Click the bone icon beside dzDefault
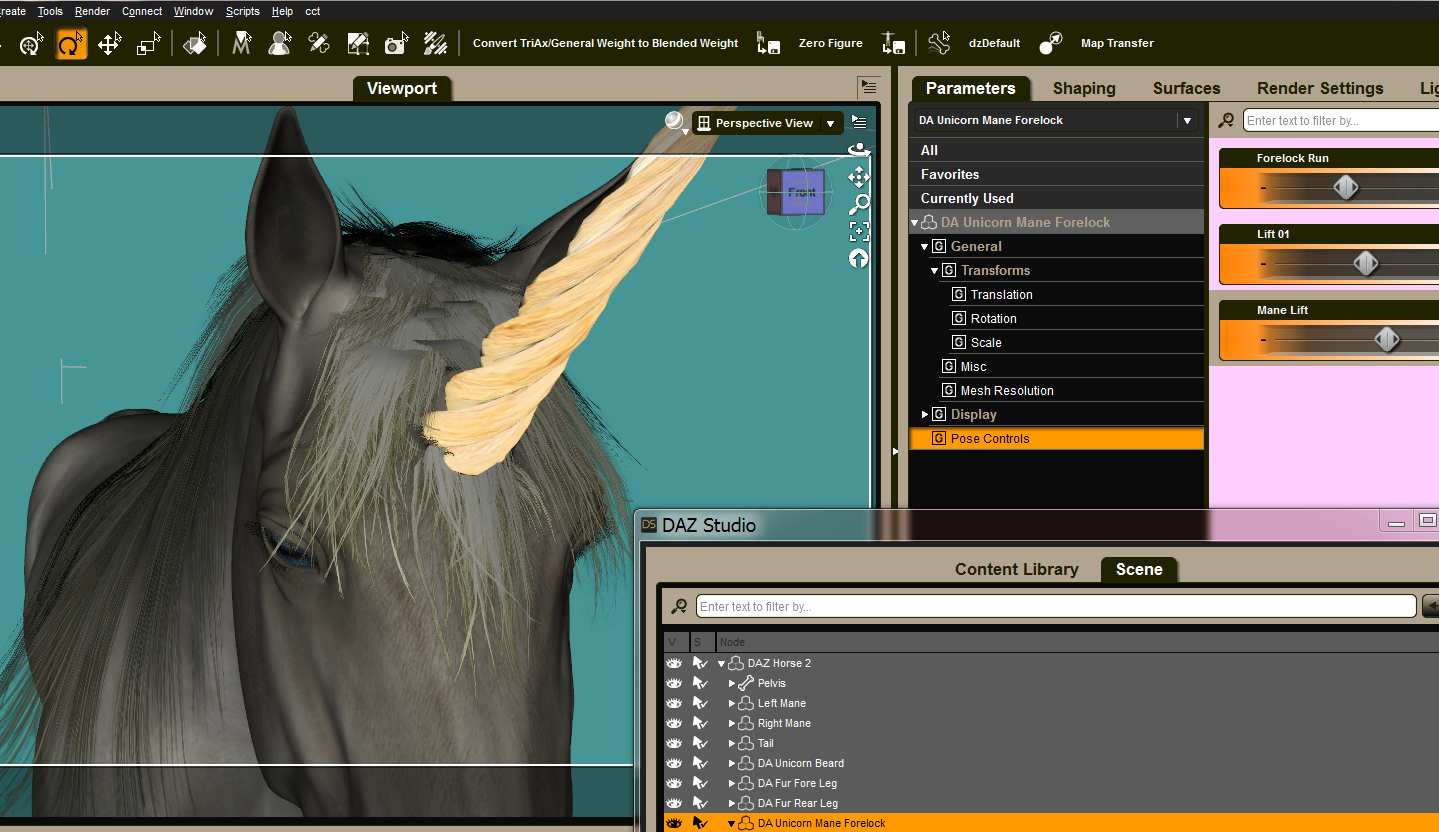The width and height of the screenshot is (1439, 832). 939,44
